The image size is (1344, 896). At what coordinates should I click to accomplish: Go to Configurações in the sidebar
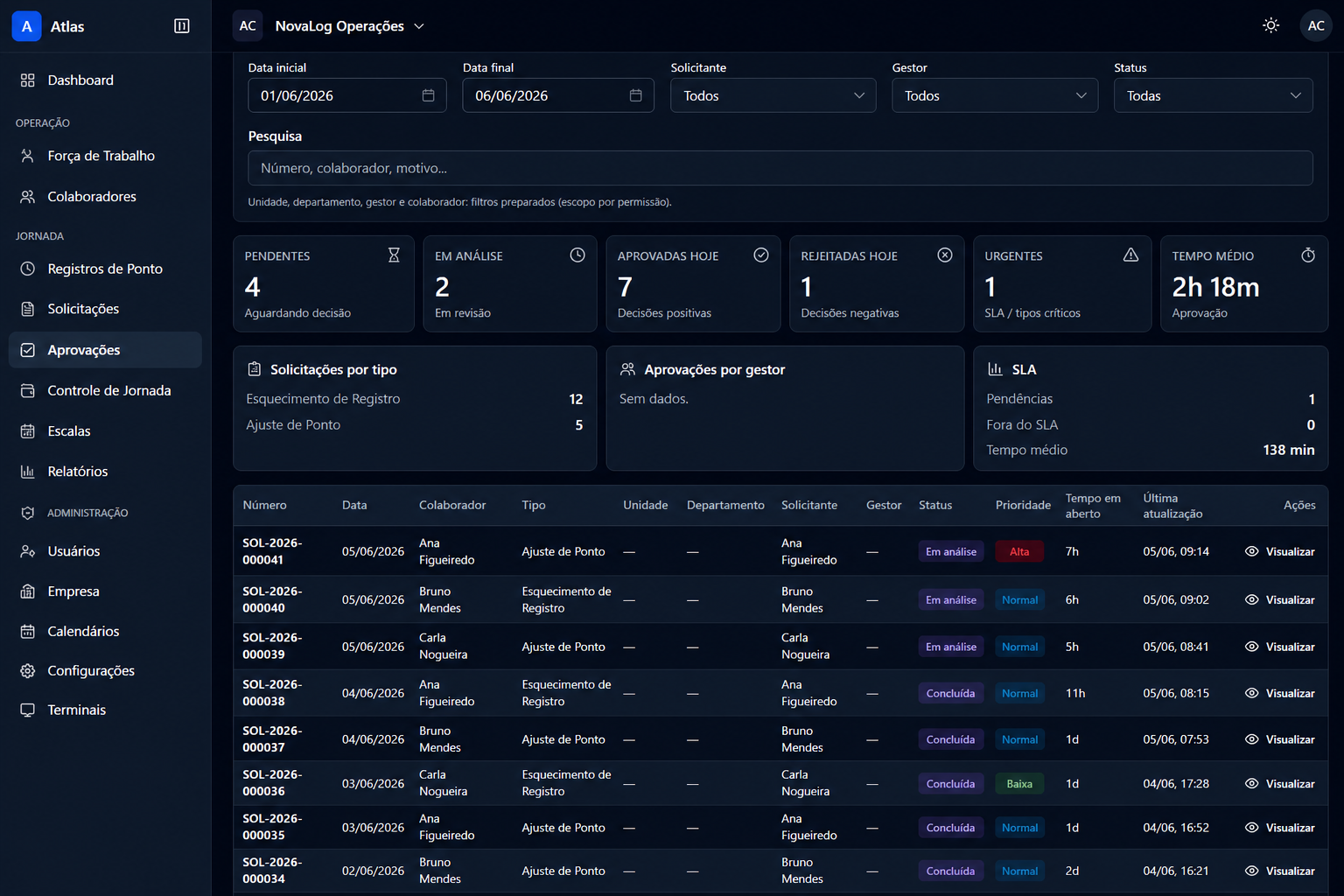click(x=105, y=671)
